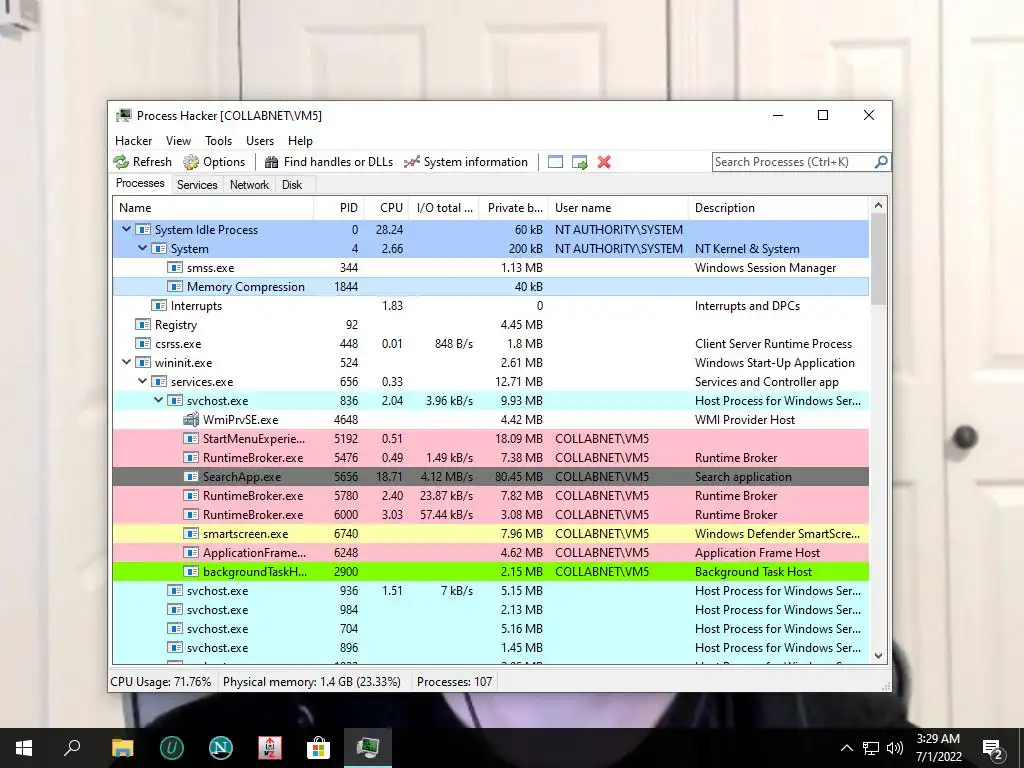The height and width of the screenshot is (768, 1024).
Task: Select svchost.exe with PID 704
Action: (490, 628)
